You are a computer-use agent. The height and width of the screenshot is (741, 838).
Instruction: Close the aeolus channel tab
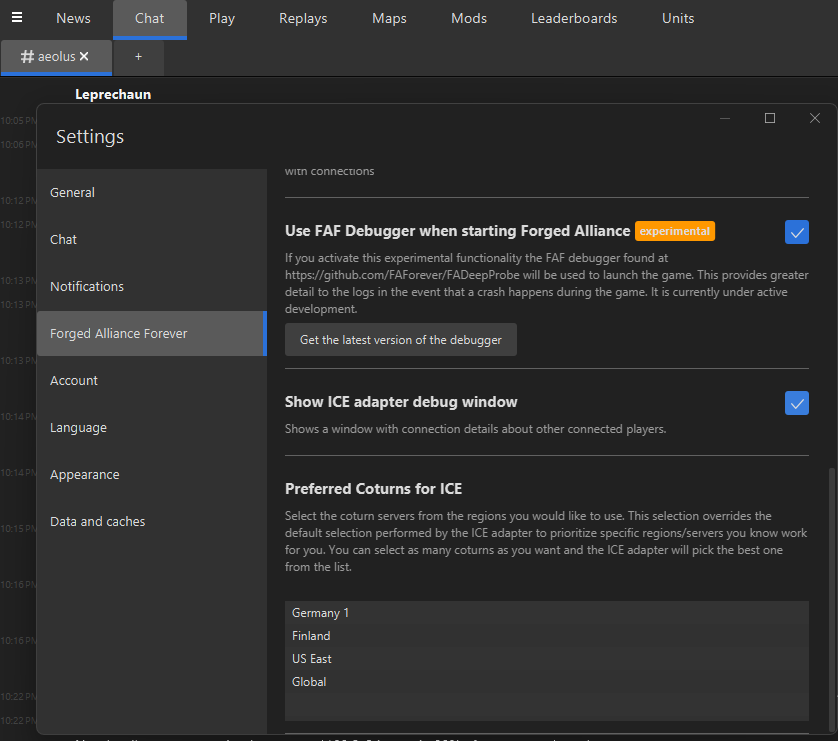[84, 56]
